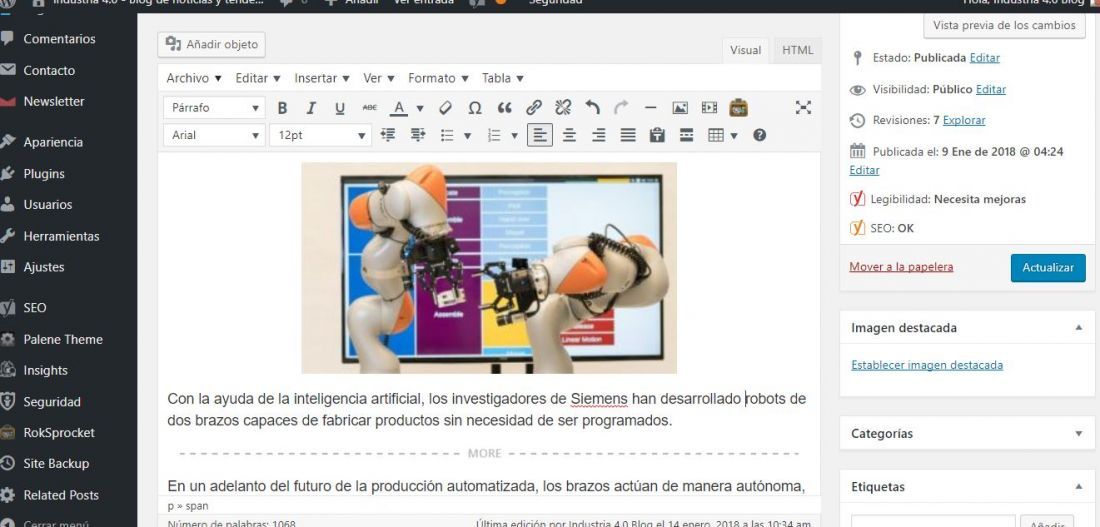Open Site Backup in the sidebar
The width and height of the screenshot is (1100, 527).
pyautogui.click(x=55, y=464)
